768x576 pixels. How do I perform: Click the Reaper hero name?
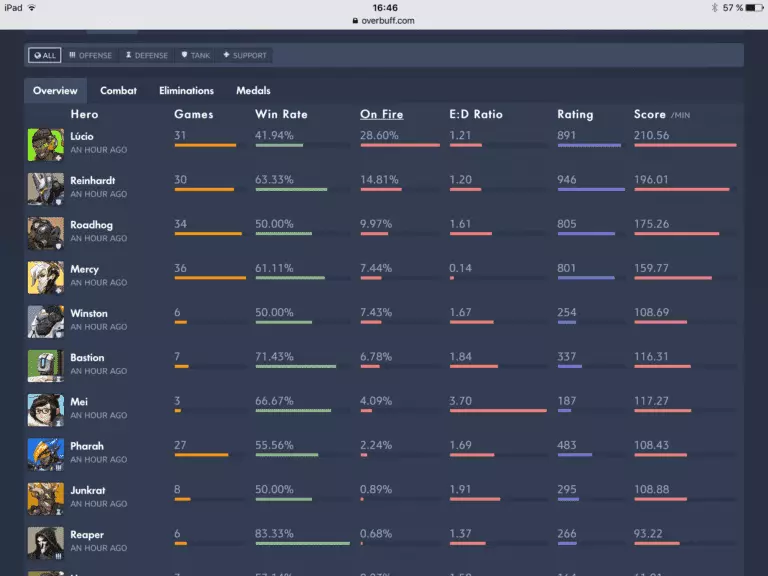coord(87,535)
